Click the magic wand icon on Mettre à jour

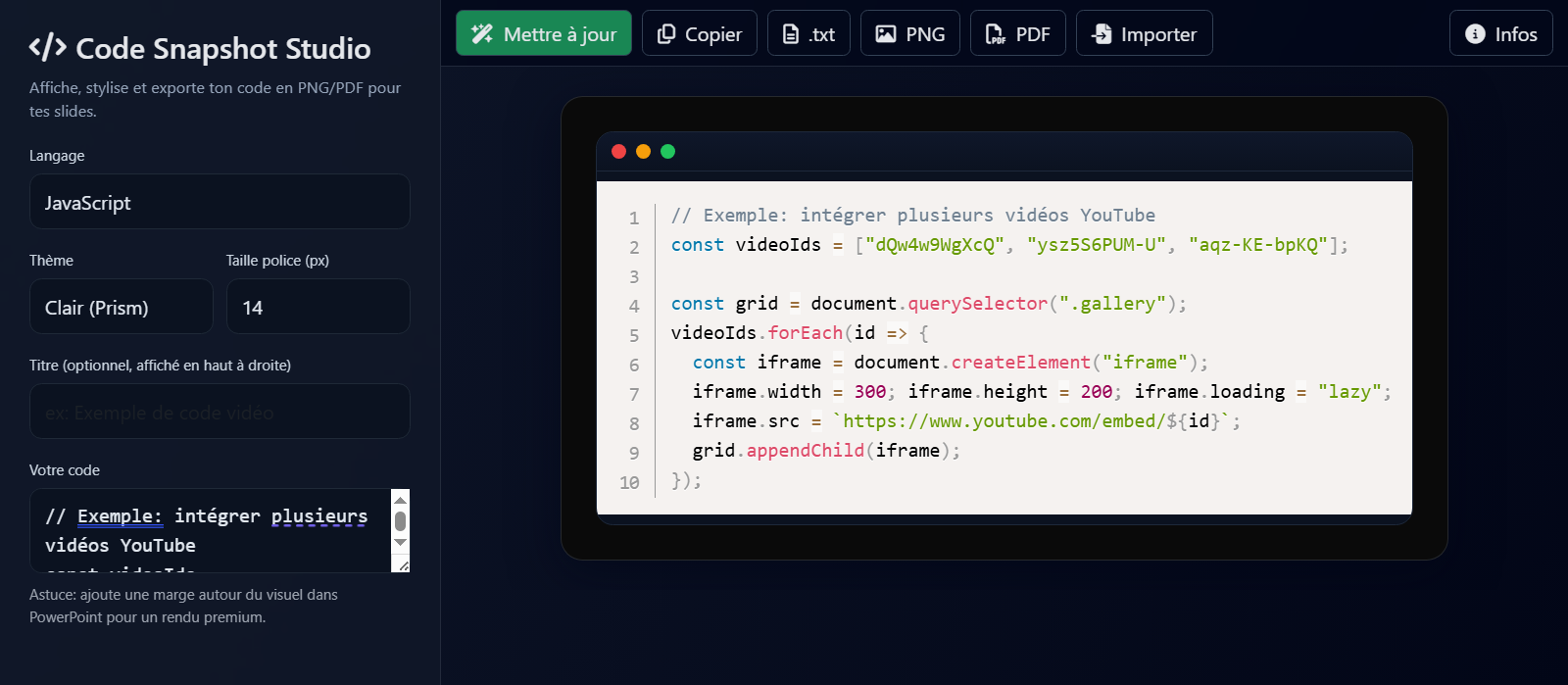point(481,34)
